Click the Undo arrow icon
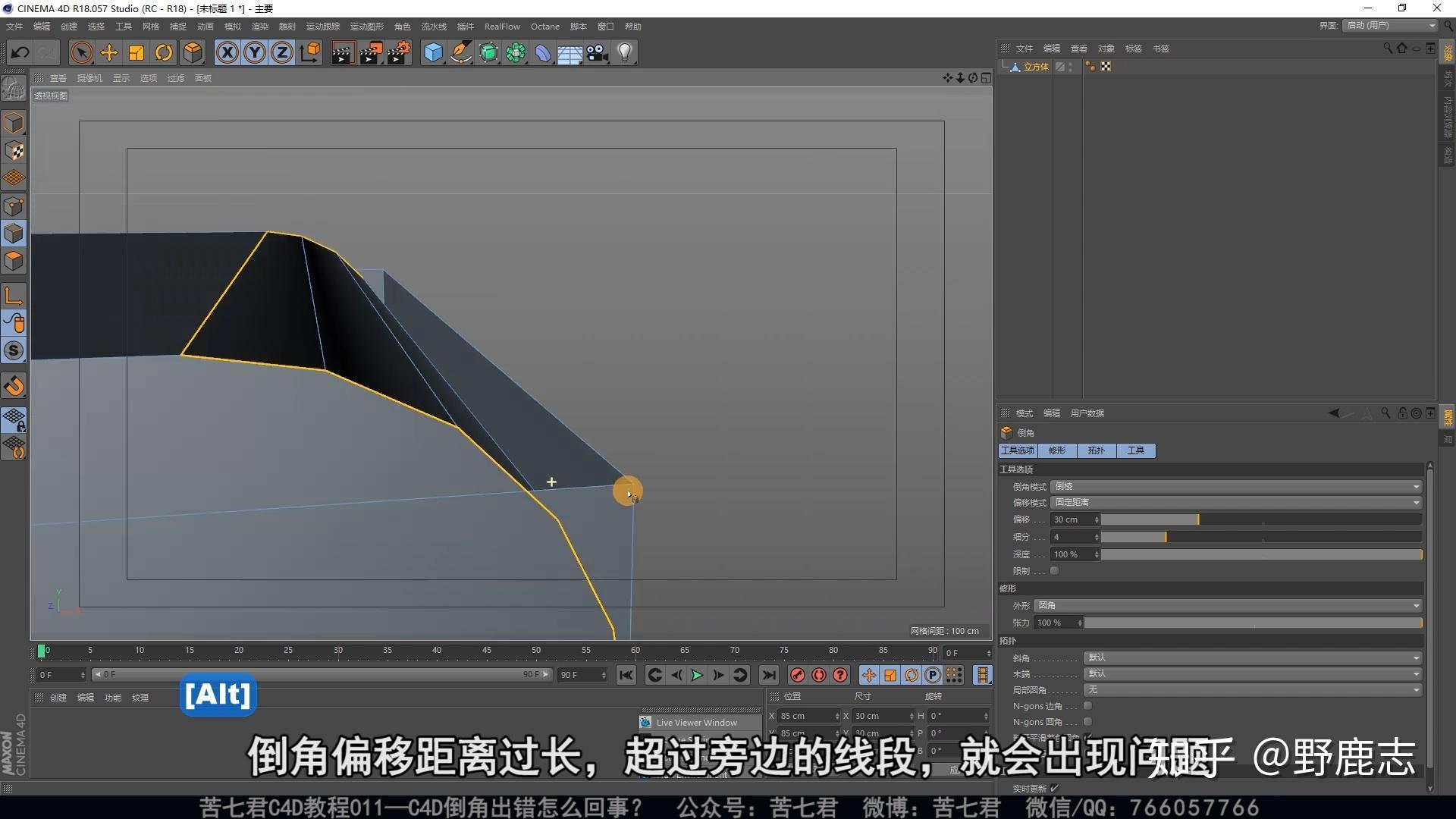This screenshot has width=1456, height=819. pos(20,52)
